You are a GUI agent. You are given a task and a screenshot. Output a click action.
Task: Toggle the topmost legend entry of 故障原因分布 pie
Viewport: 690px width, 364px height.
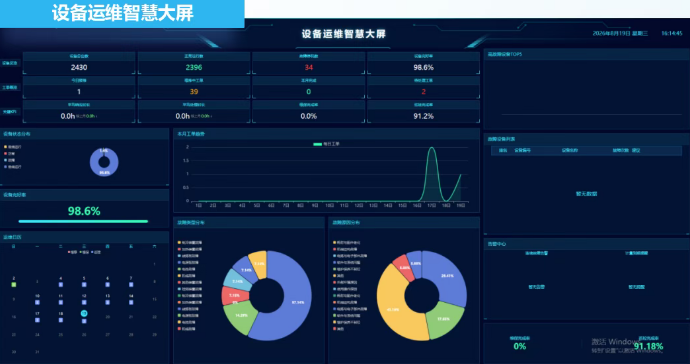tap(347, 243)
